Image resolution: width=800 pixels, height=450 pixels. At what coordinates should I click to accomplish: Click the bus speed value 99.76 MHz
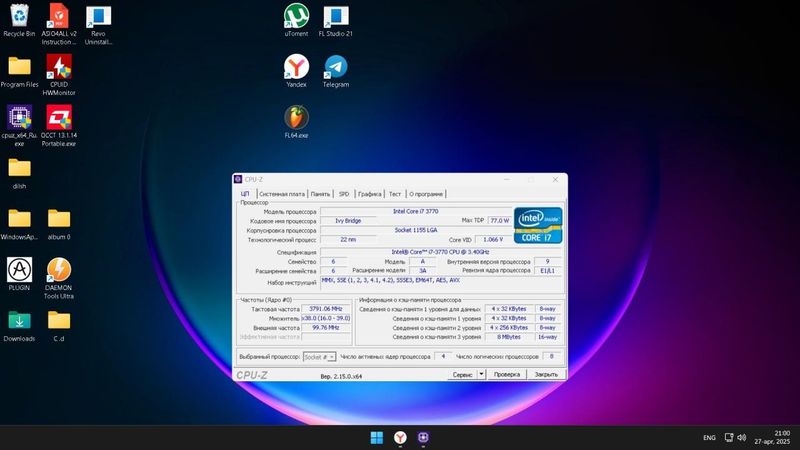pyautogui.click(x=326, y=328)
